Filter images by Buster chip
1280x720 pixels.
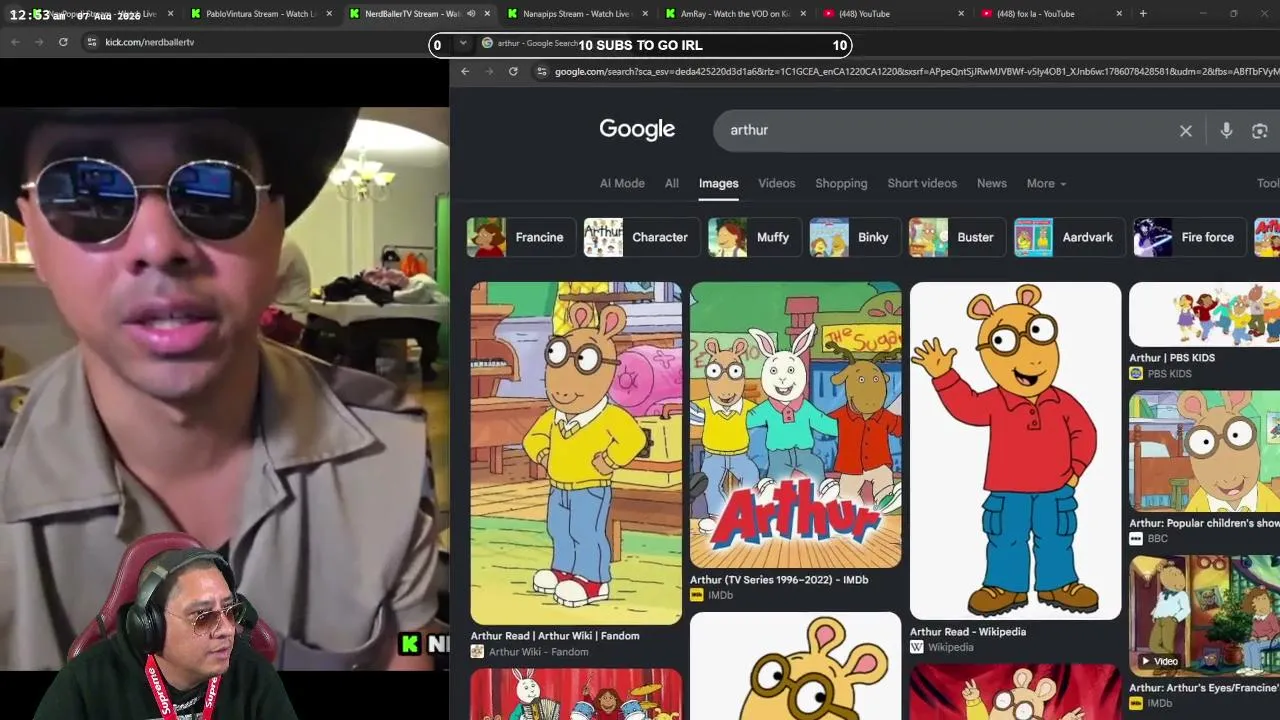(958, 238)
